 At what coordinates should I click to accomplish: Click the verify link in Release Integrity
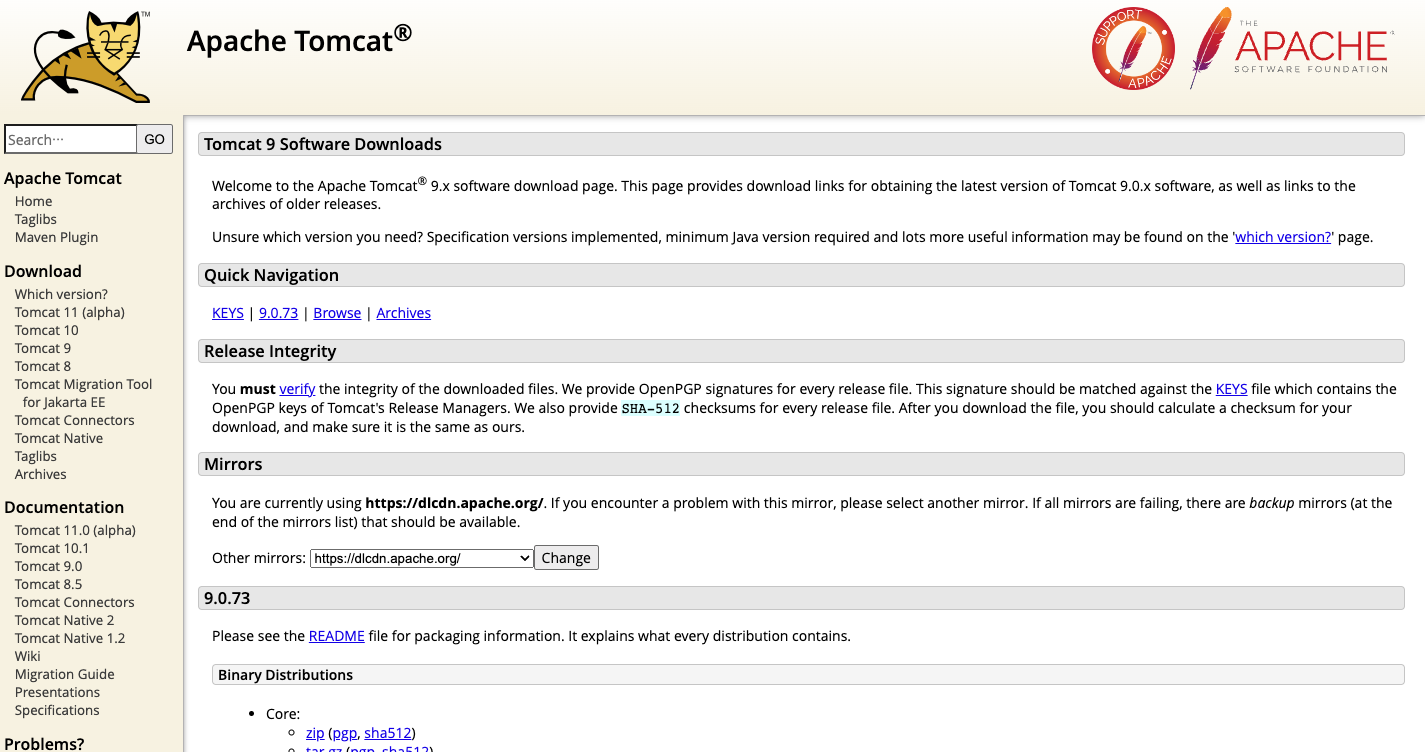coord(298,389)
